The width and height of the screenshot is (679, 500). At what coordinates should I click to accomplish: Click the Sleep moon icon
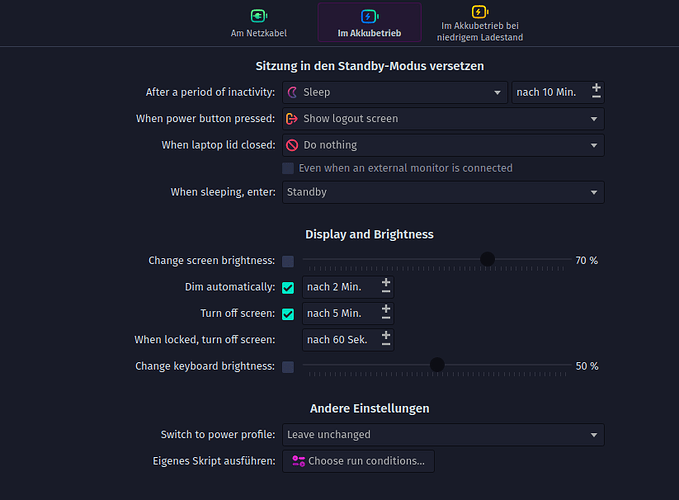pos(293,92)
